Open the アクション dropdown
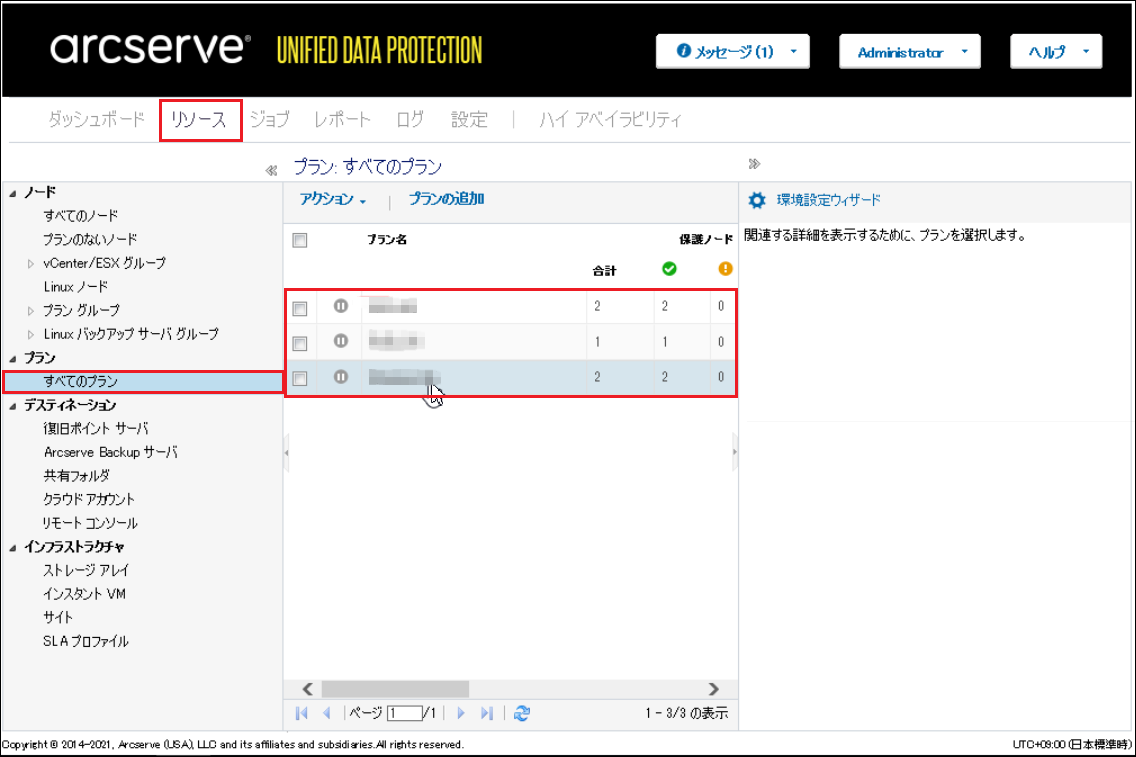Screen dimensions: 1136x757 click(333, 199)
